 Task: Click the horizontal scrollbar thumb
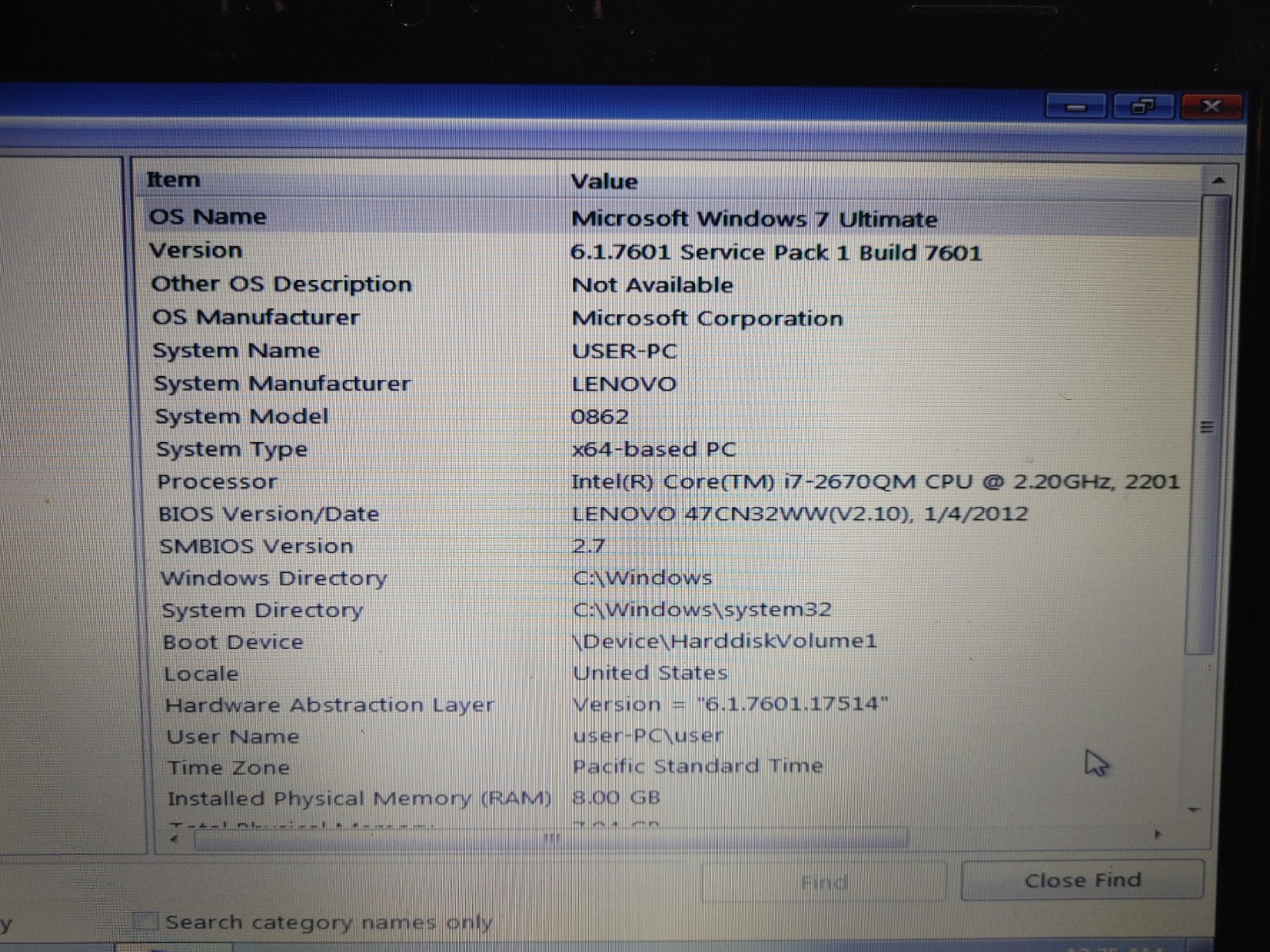[x=551, y=839]
